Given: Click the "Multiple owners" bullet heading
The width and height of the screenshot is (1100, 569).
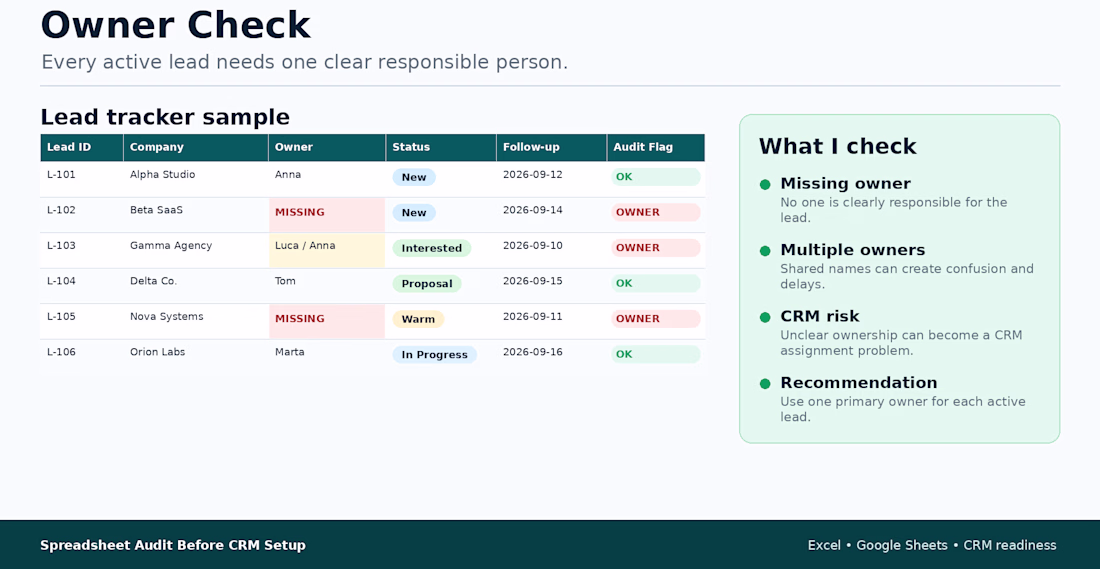Looking at the screenshot, I should 852,250.
